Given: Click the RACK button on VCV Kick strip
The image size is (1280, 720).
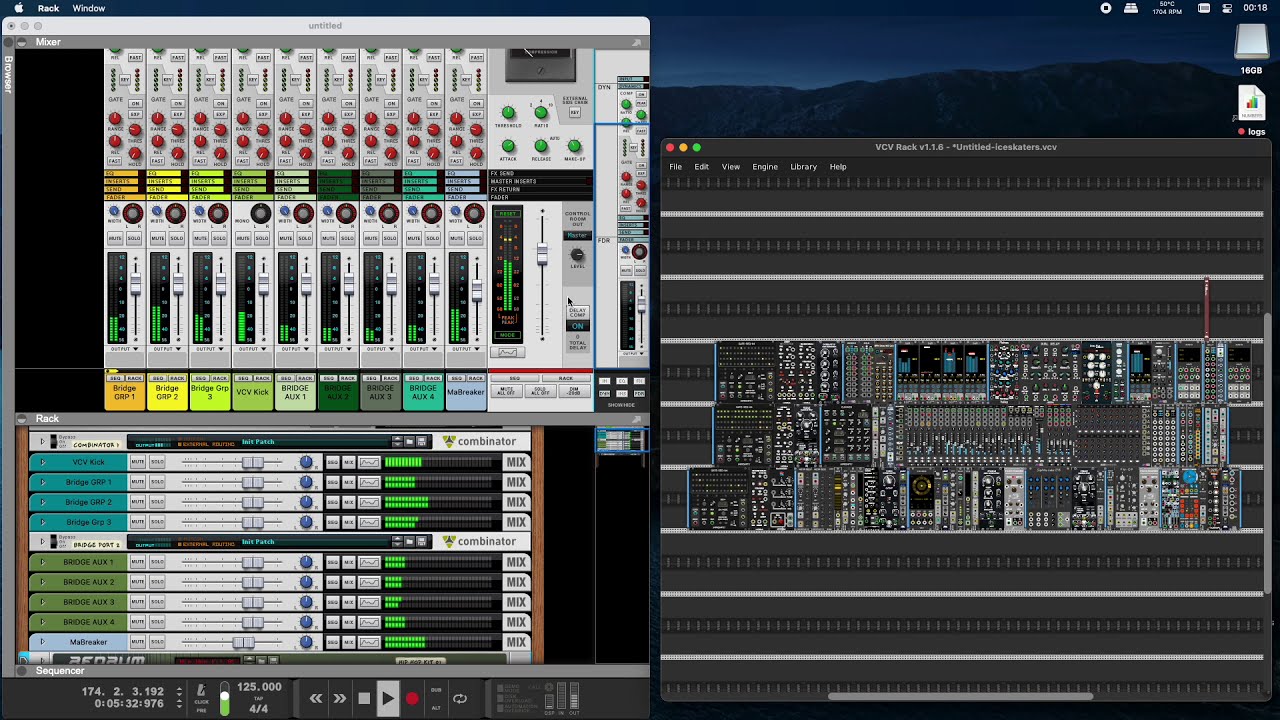Looking at the screenshot, I should (x=263, y=378).
